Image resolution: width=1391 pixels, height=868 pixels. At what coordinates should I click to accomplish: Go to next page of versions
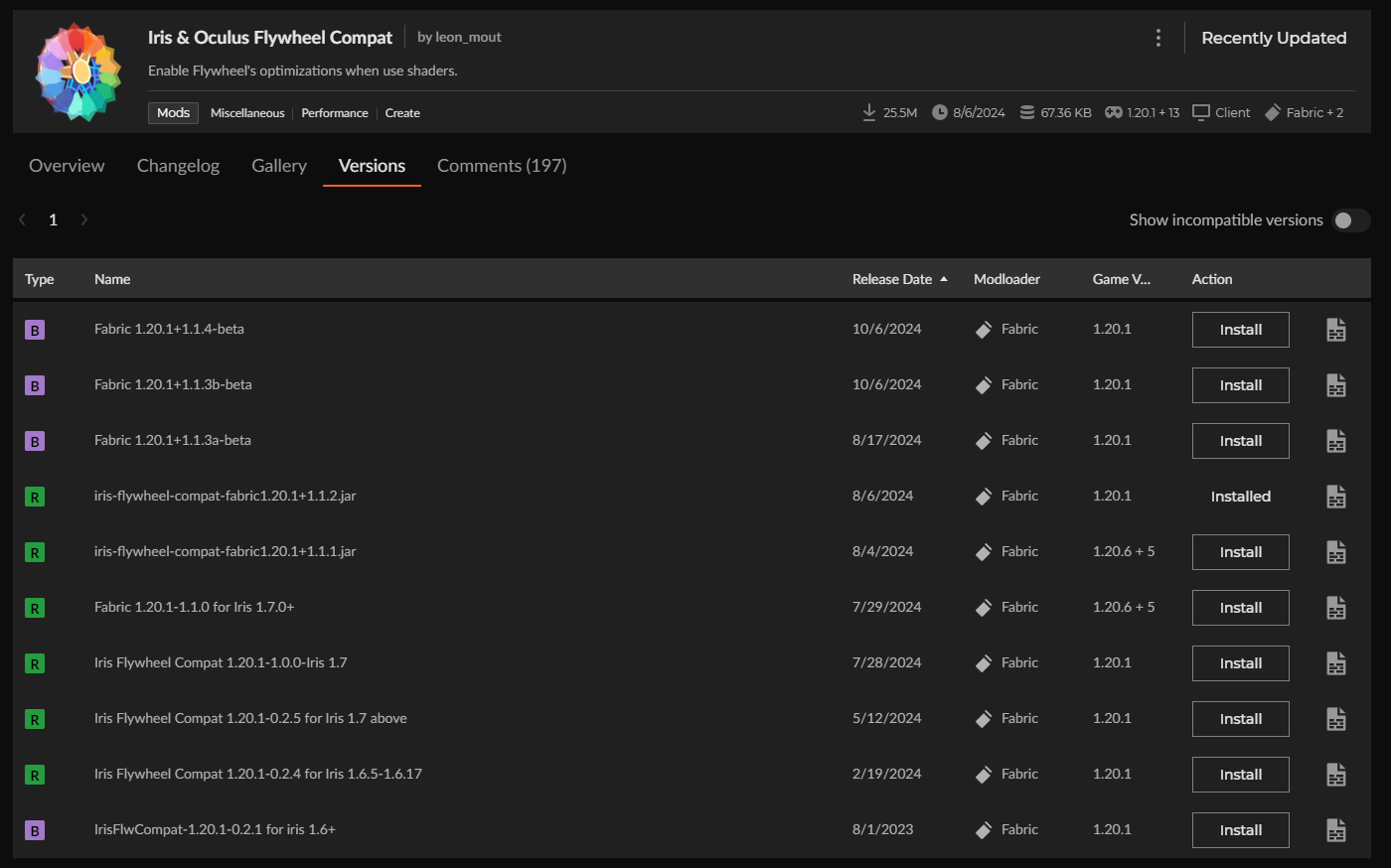(84, 220)
